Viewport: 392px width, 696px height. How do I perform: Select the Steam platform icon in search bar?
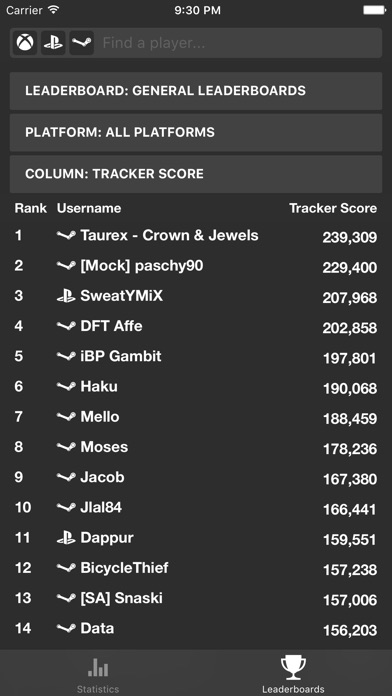(x=82, y=43)
